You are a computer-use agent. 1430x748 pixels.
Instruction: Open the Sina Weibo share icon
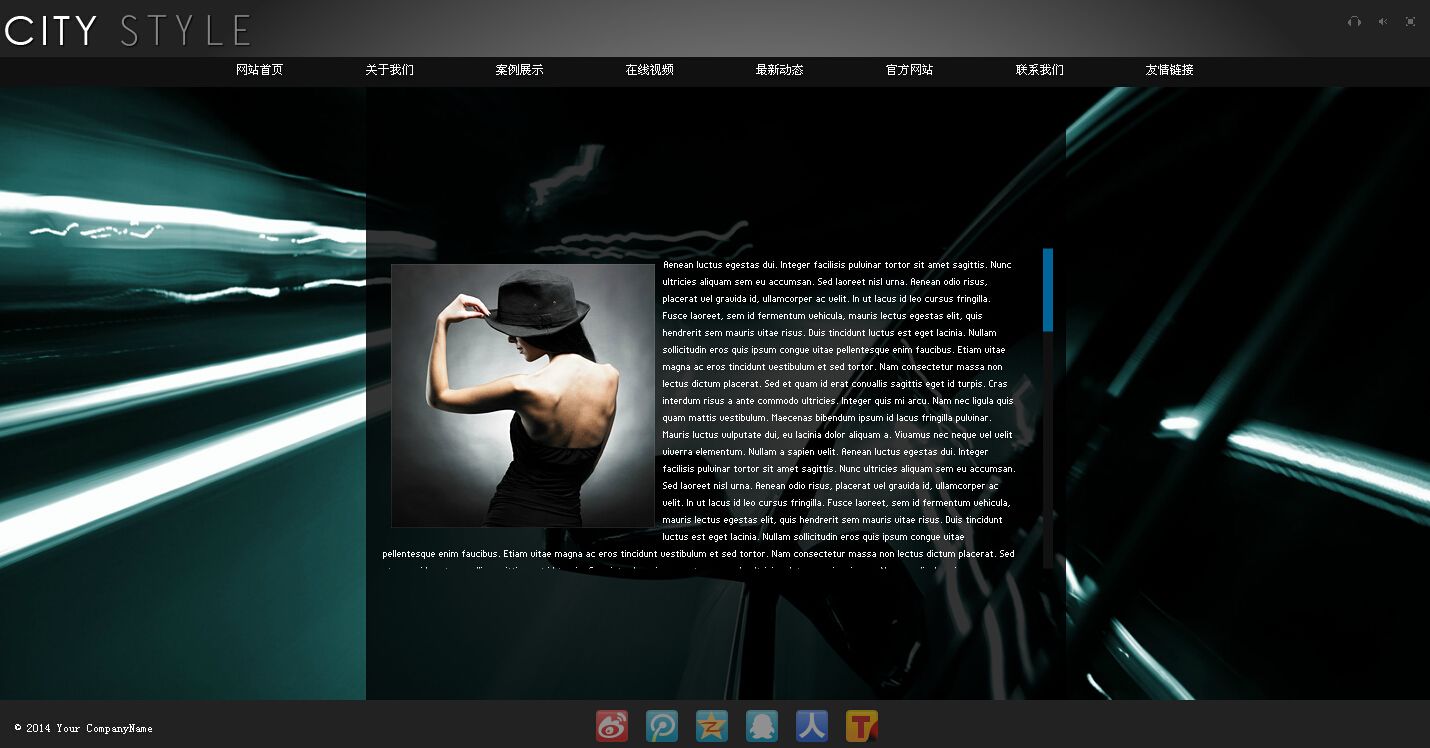pos(612,726)
